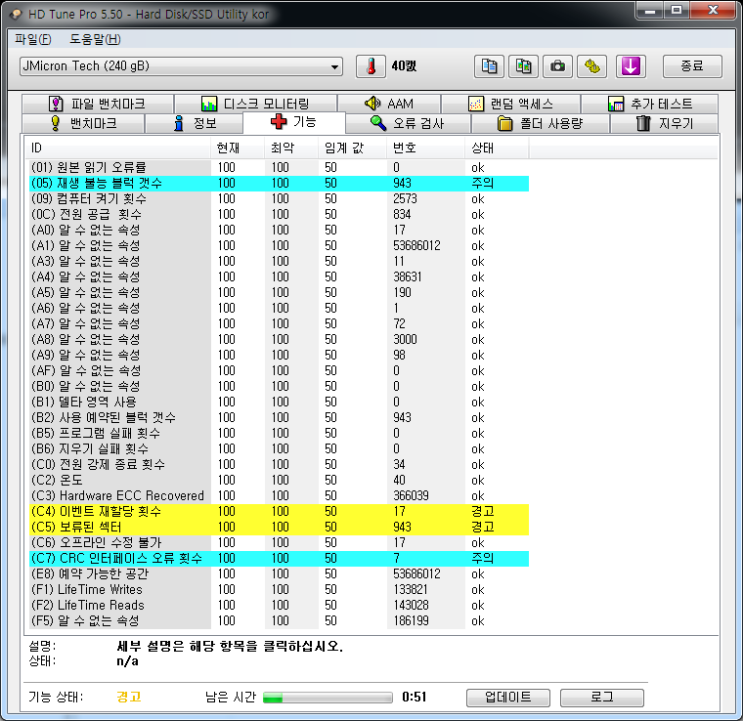743x721 pixels.
Task: Open the 파일(F) menu
Action: click(33, 39)
